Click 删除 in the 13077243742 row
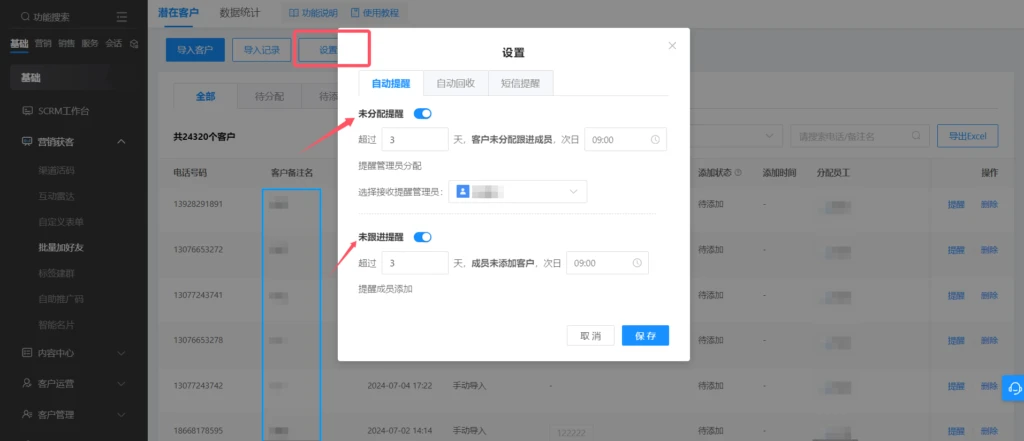 click(989, 385)
